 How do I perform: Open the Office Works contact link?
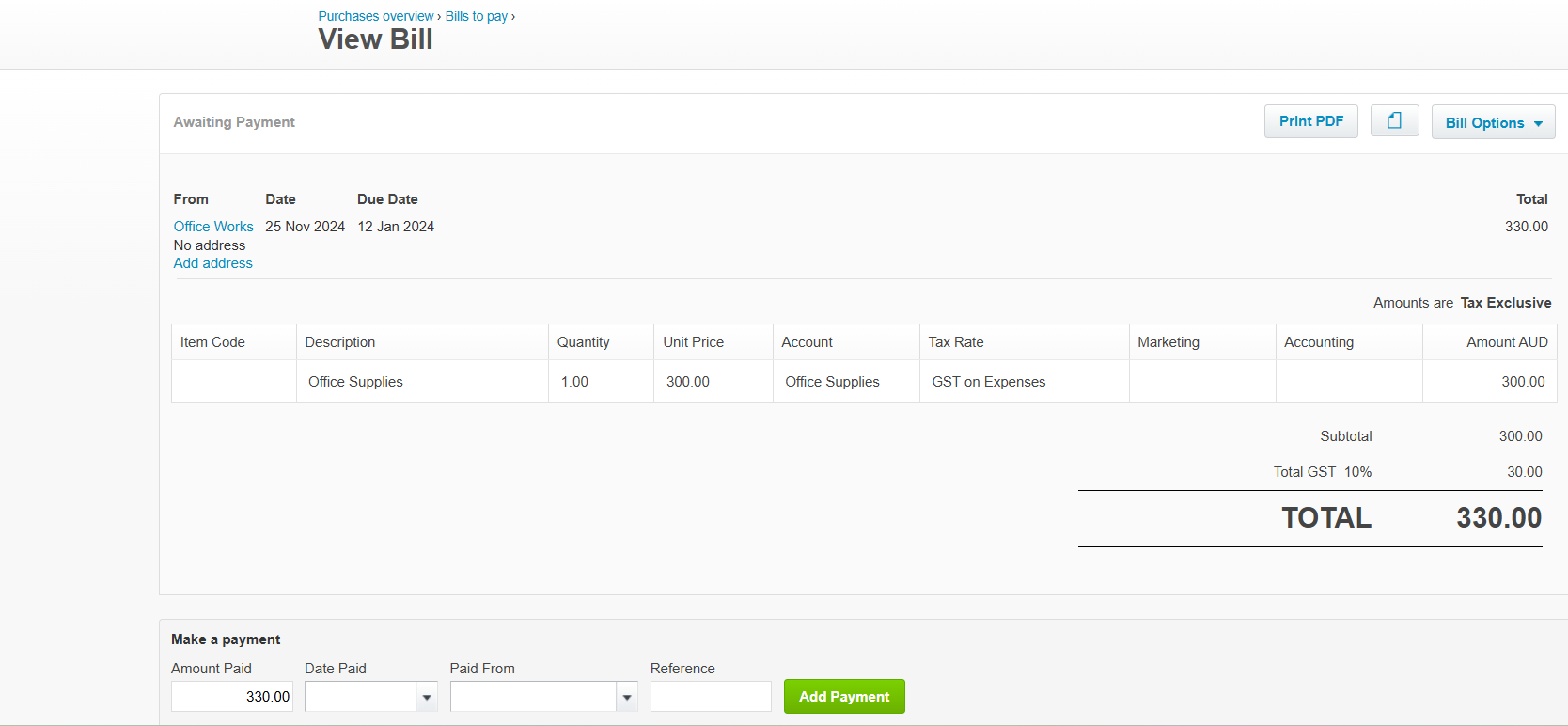pos(213,227)
